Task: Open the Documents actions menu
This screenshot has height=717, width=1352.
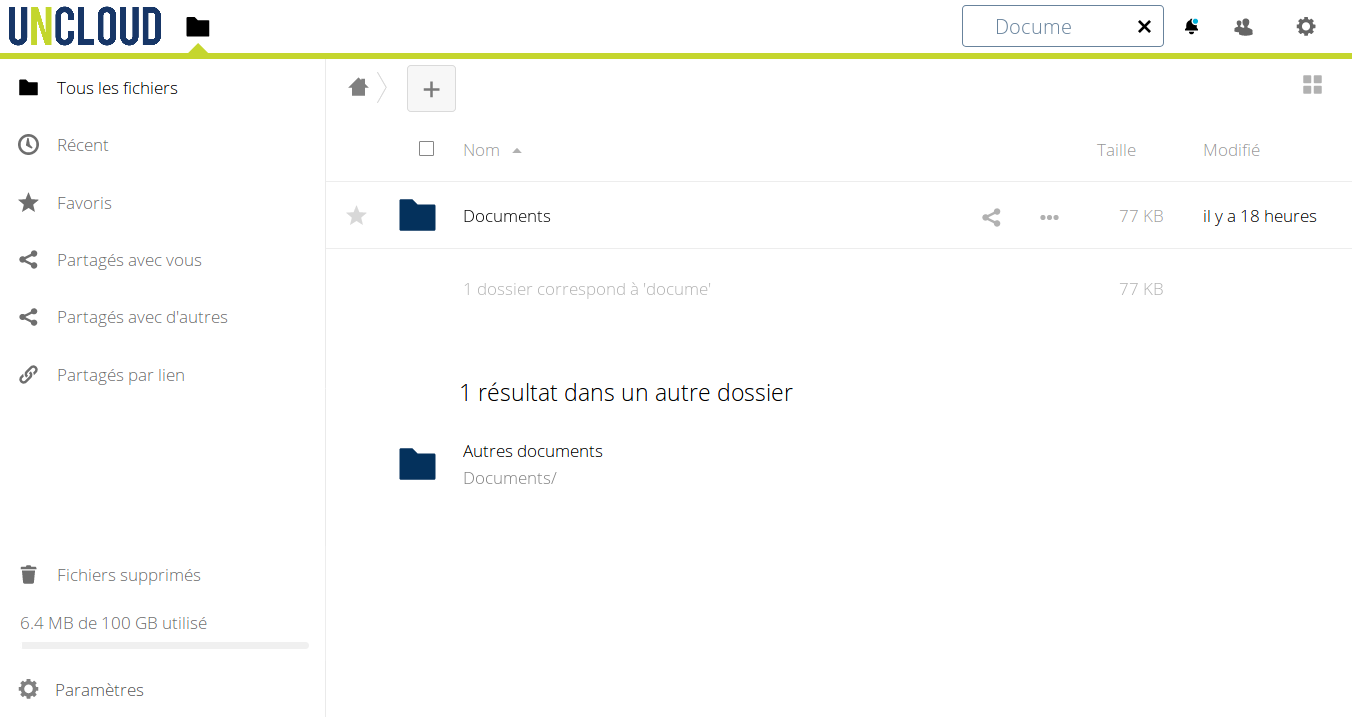Action: 1049,216
